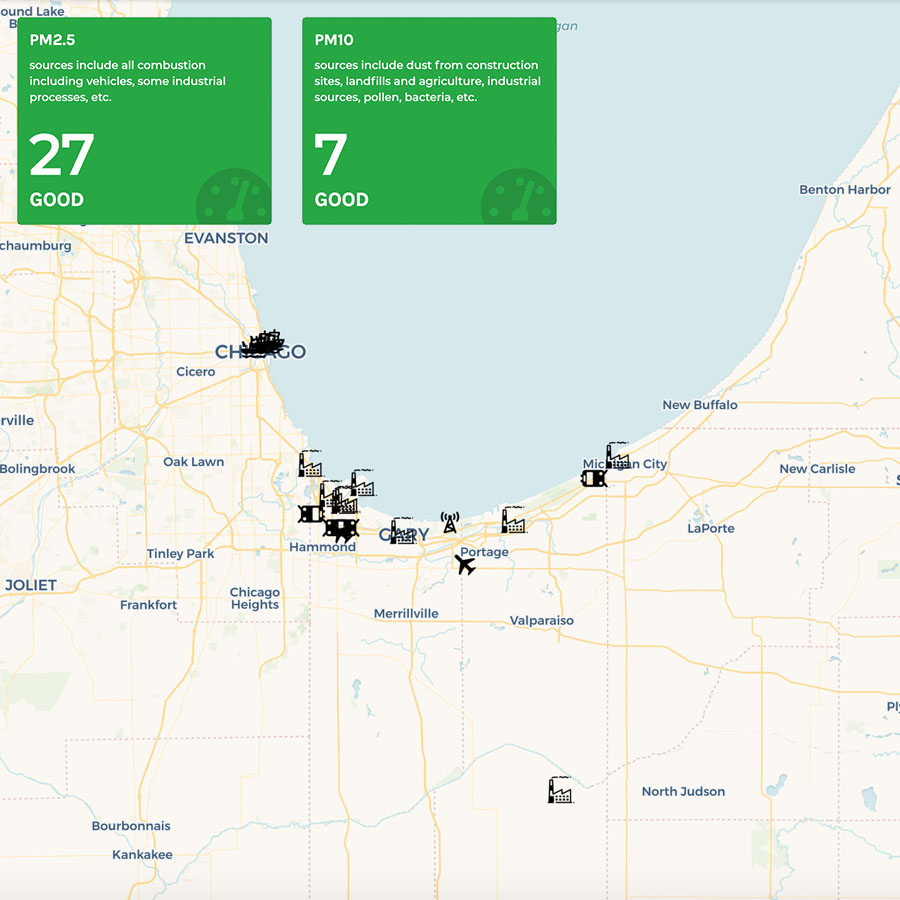Screen dimensions: 900x900
Task: Select the airplane icon near Portage
Action: tap(465, 564)
